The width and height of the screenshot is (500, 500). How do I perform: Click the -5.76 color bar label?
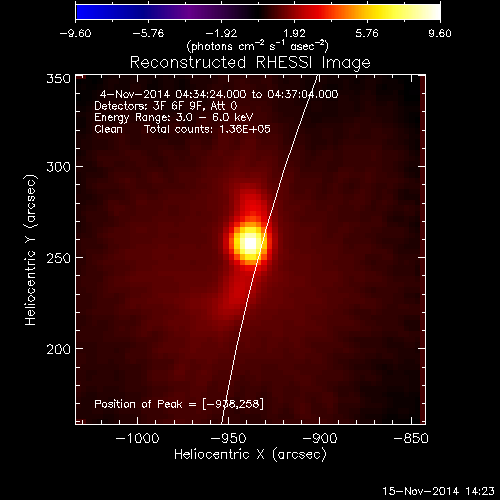click(x=148, y=33)
